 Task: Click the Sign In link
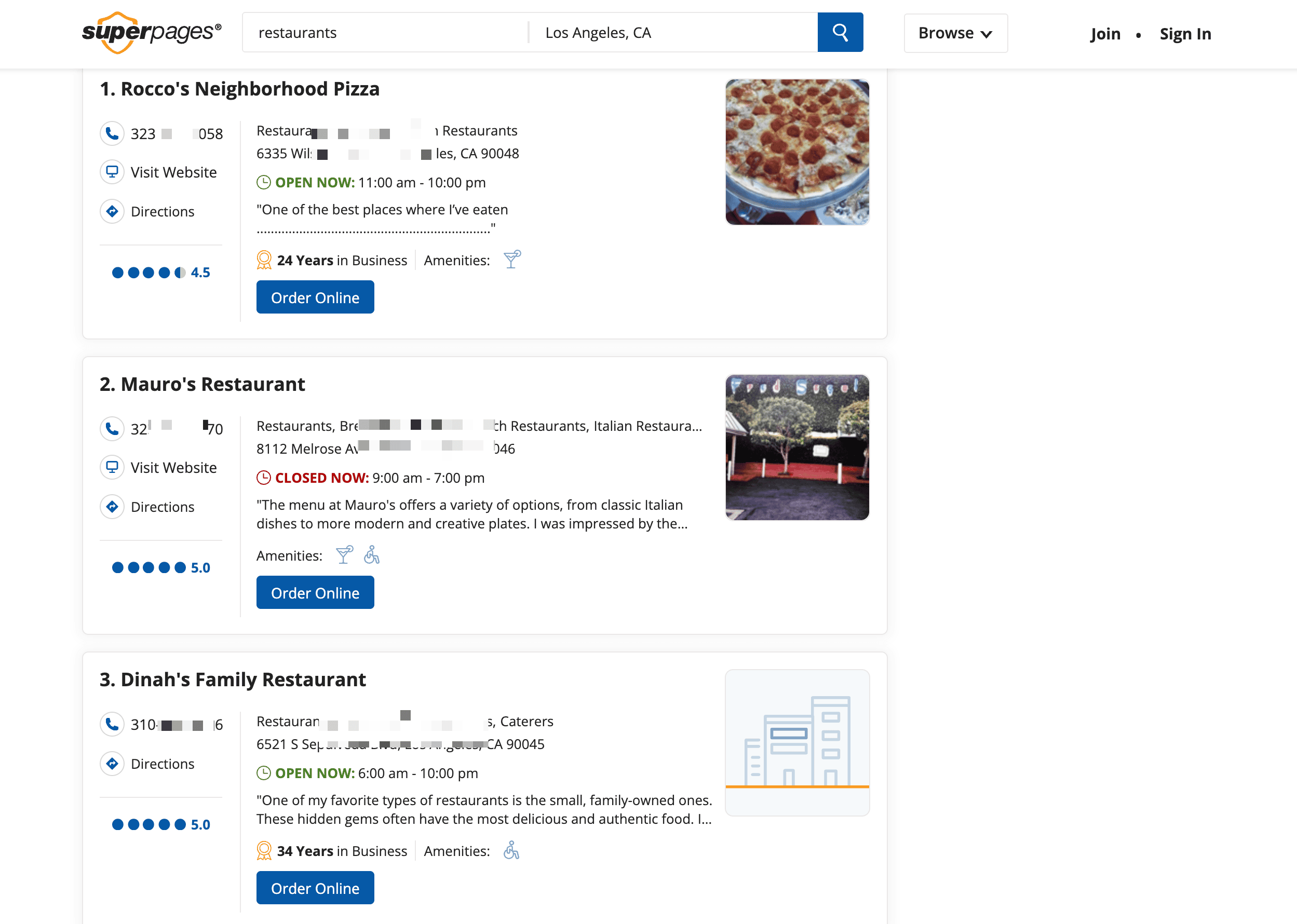click(1185, 34)
